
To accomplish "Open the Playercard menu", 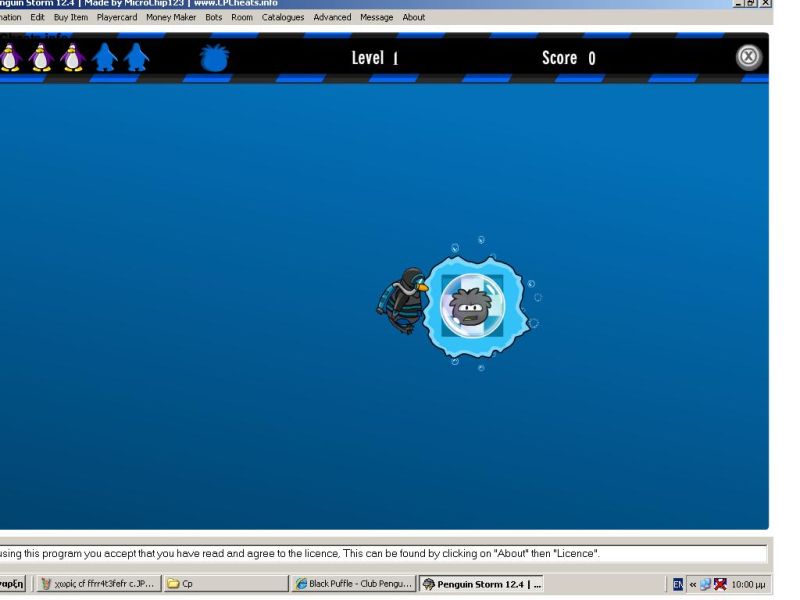I will [x=117, y=17].
